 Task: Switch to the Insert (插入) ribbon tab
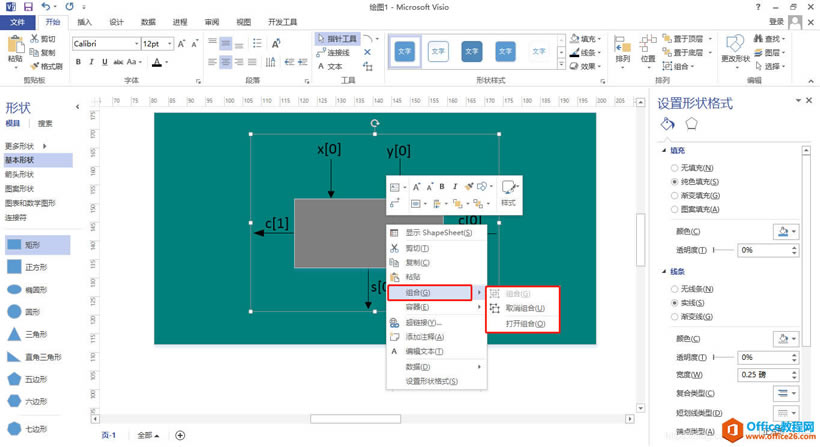[x=84, y=22]
